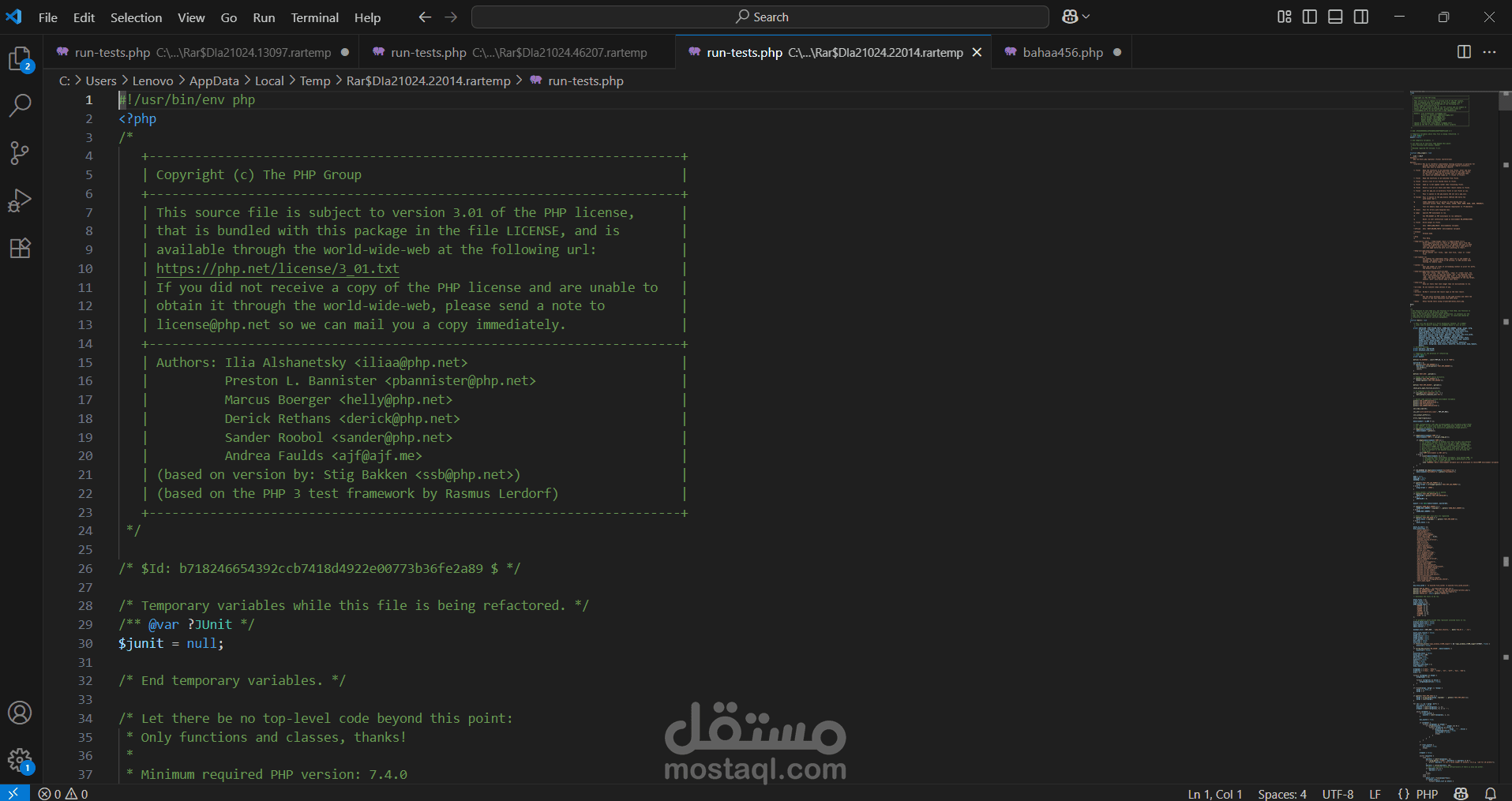Open the Run and Debug panel

20,200
